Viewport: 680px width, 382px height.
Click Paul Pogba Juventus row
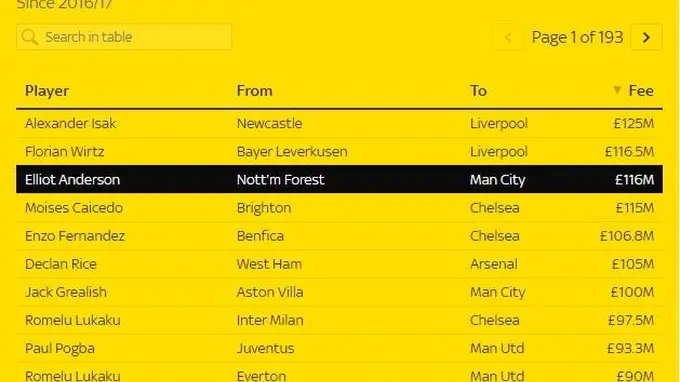[339, 348]
